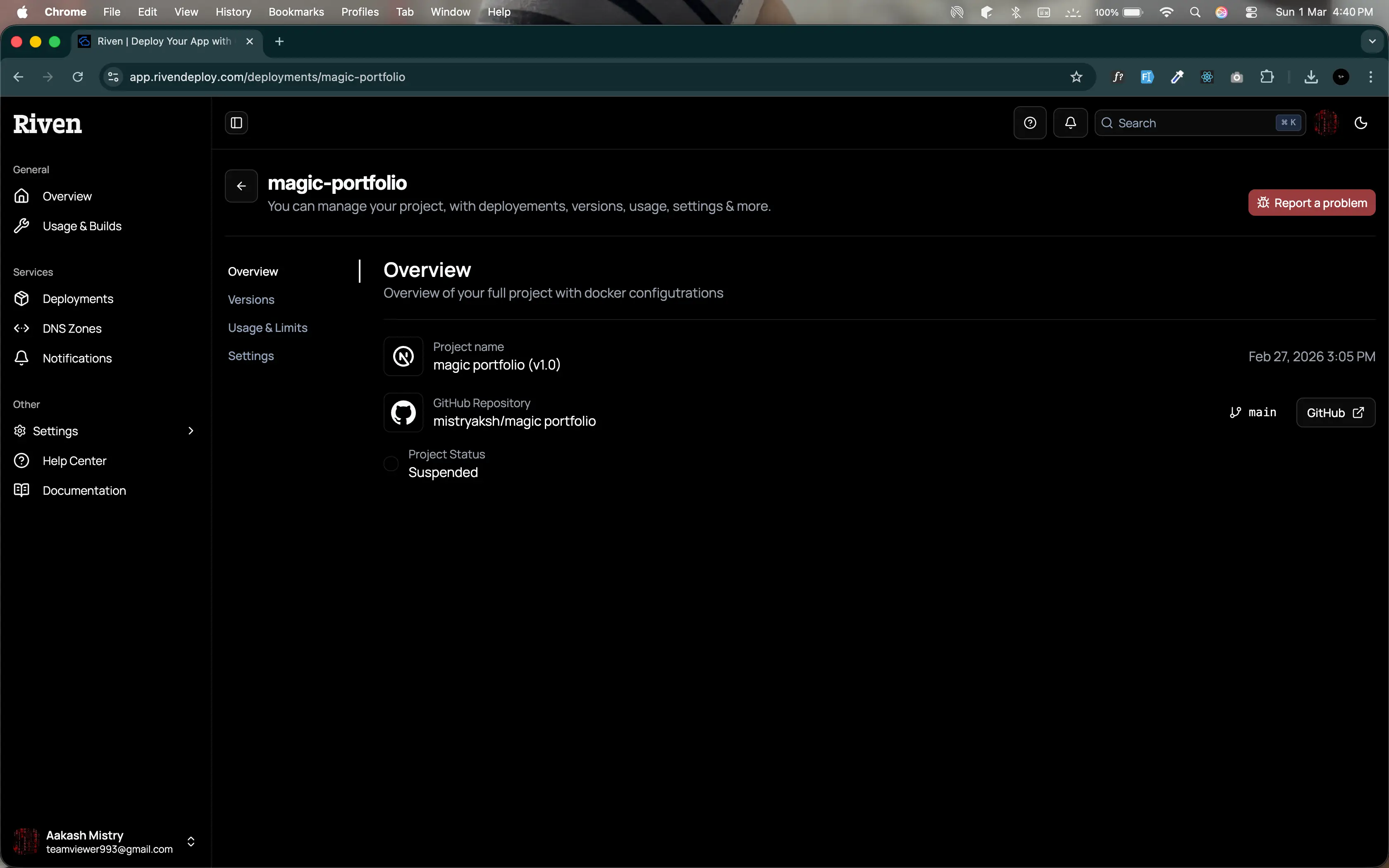Click the Deployments cube icon in sidebar

coord(21,298)
